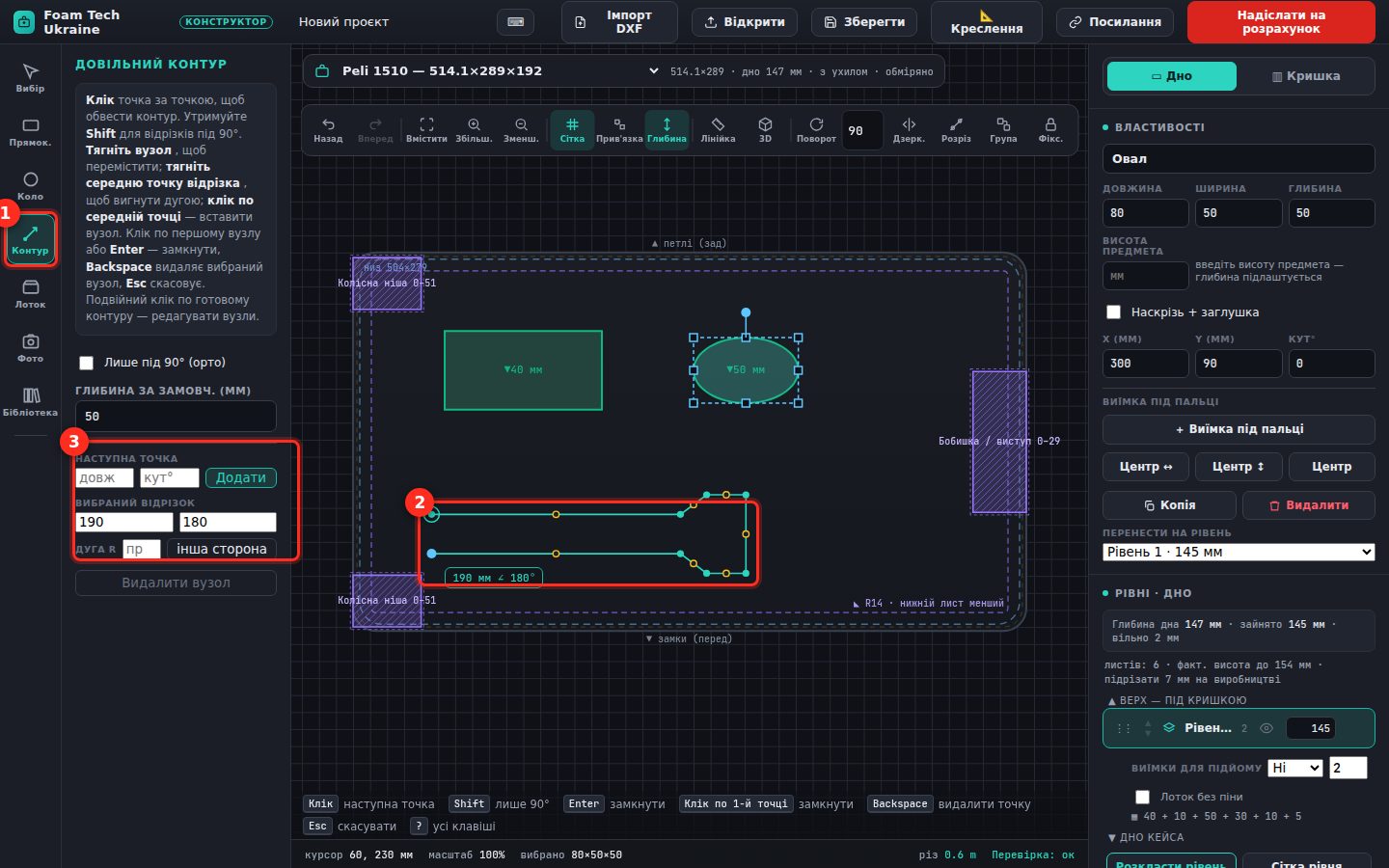1389x868 pixels.
Task: Toggle the Глибина depth labels
Action: click(x=667, y=130)
